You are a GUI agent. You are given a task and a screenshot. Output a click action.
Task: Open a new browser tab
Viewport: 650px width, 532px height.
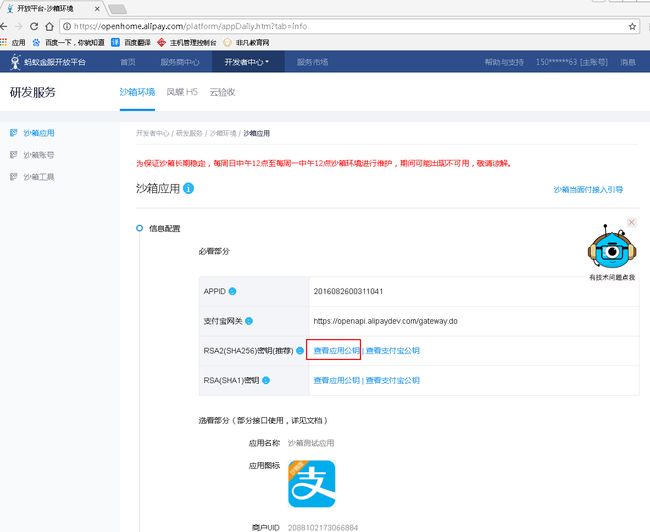click(x=117, y=9)
